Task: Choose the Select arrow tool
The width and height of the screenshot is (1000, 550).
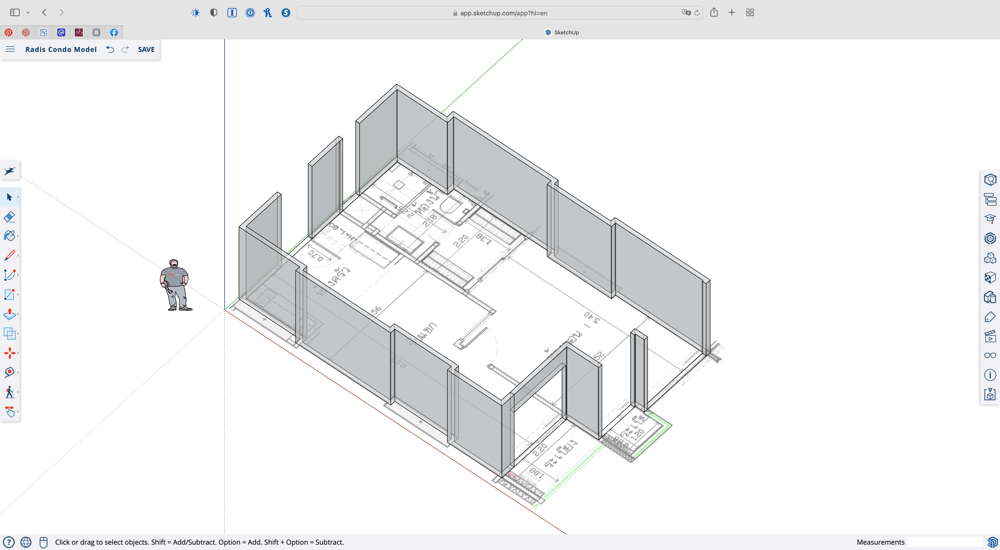Action: [9, 197]
